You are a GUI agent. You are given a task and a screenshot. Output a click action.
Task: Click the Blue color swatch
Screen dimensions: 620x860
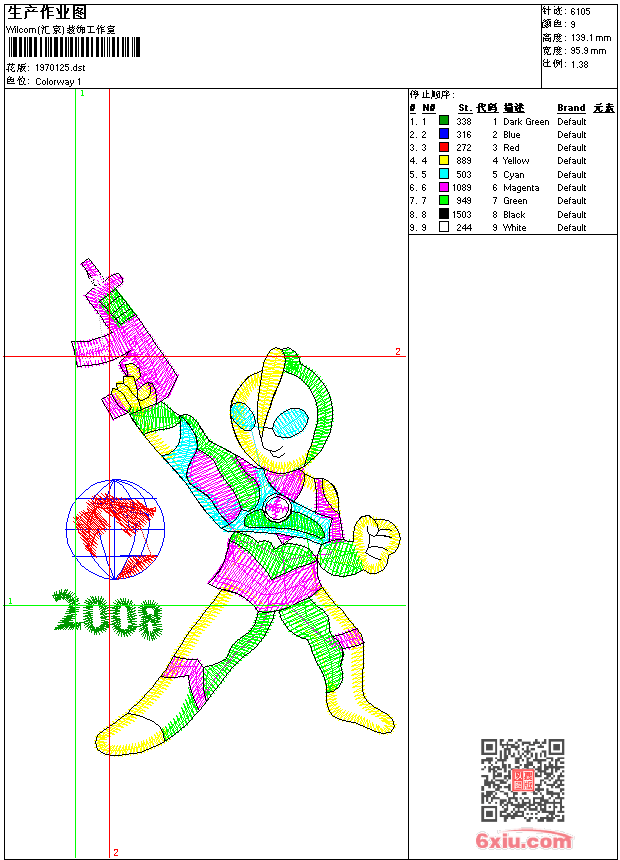444,134
